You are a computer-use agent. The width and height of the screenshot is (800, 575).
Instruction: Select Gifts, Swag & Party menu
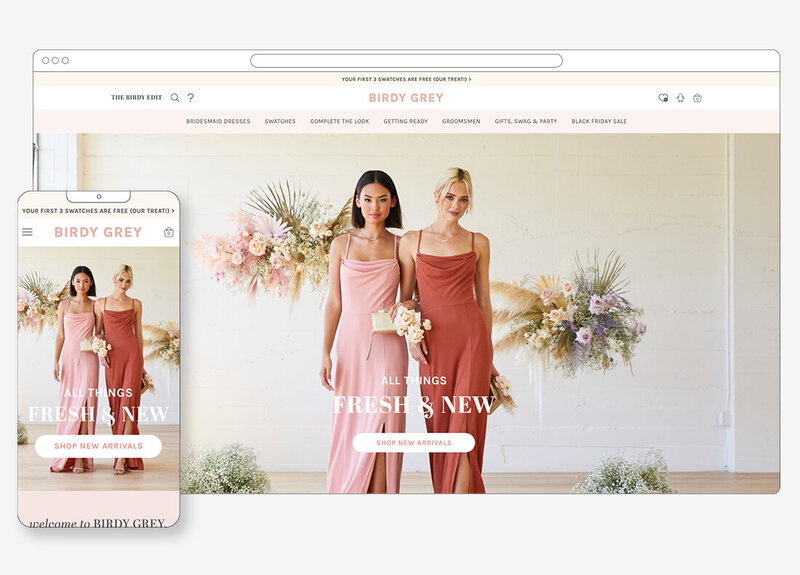525,121
